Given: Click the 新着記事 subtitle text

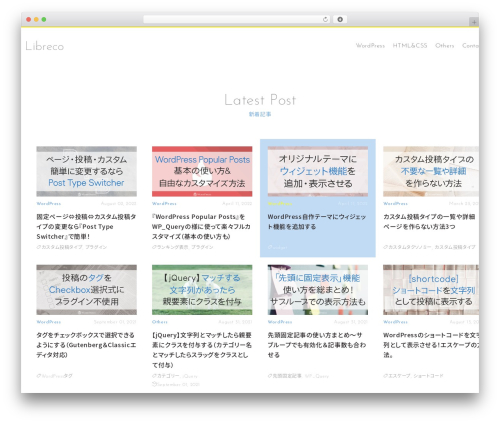Looking at the screenshot, I should (x=260, y=114).
